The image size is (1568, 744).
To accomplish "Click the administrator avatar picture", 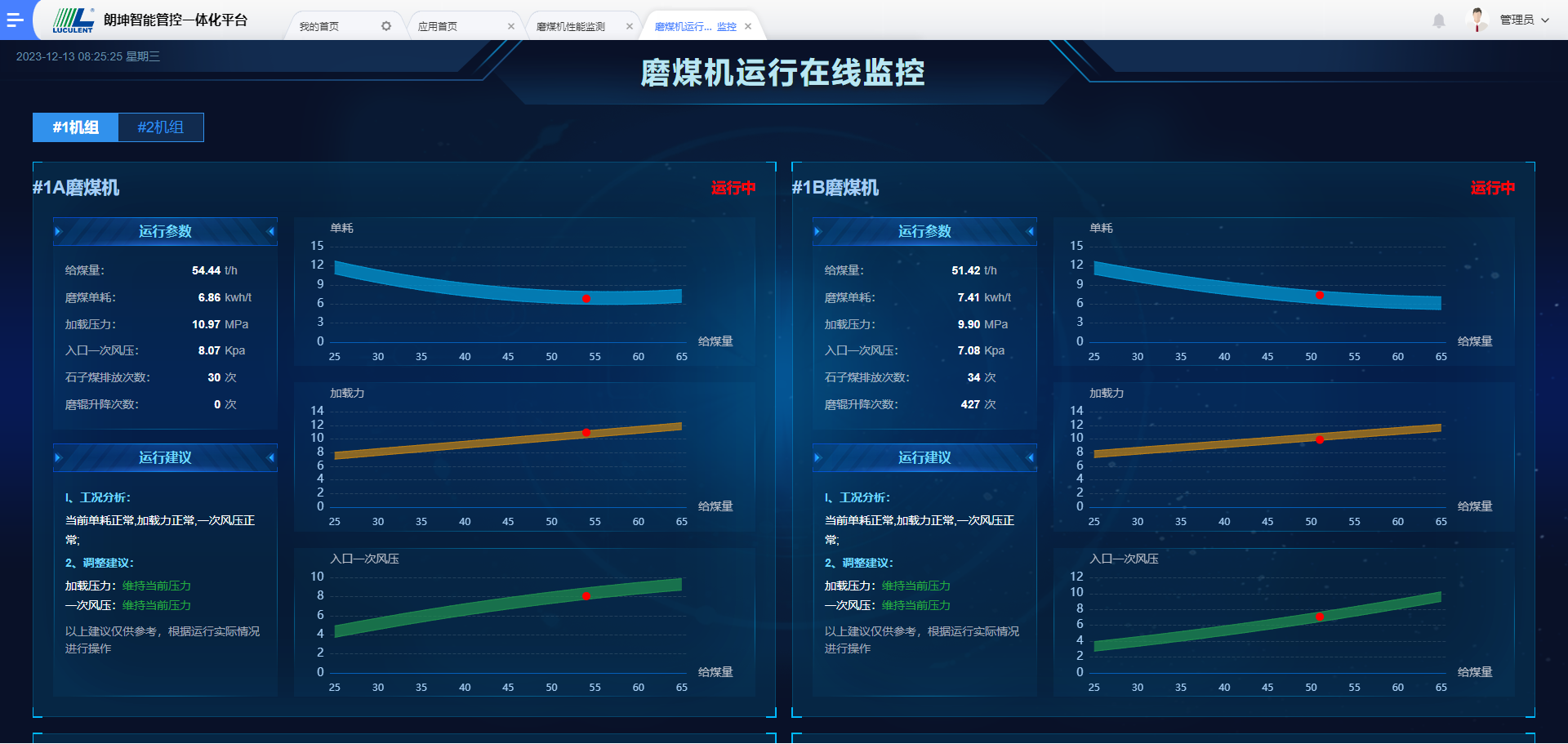I will pyautogui.click(x=1477, y=20).
